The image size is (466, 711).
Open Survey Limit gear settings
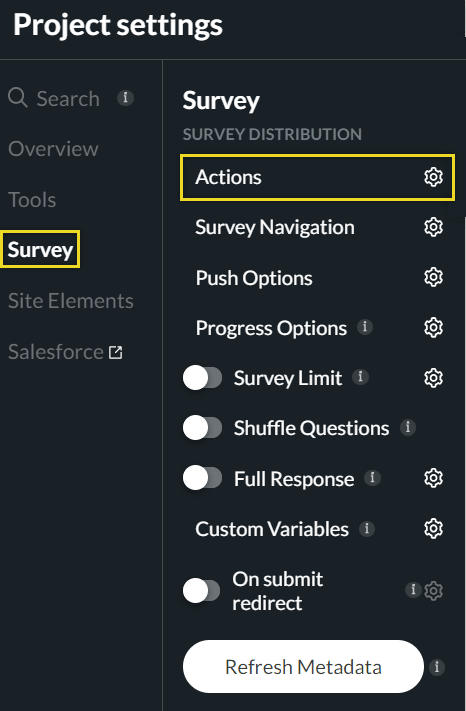pyautogui.click(x=433, y=378)
